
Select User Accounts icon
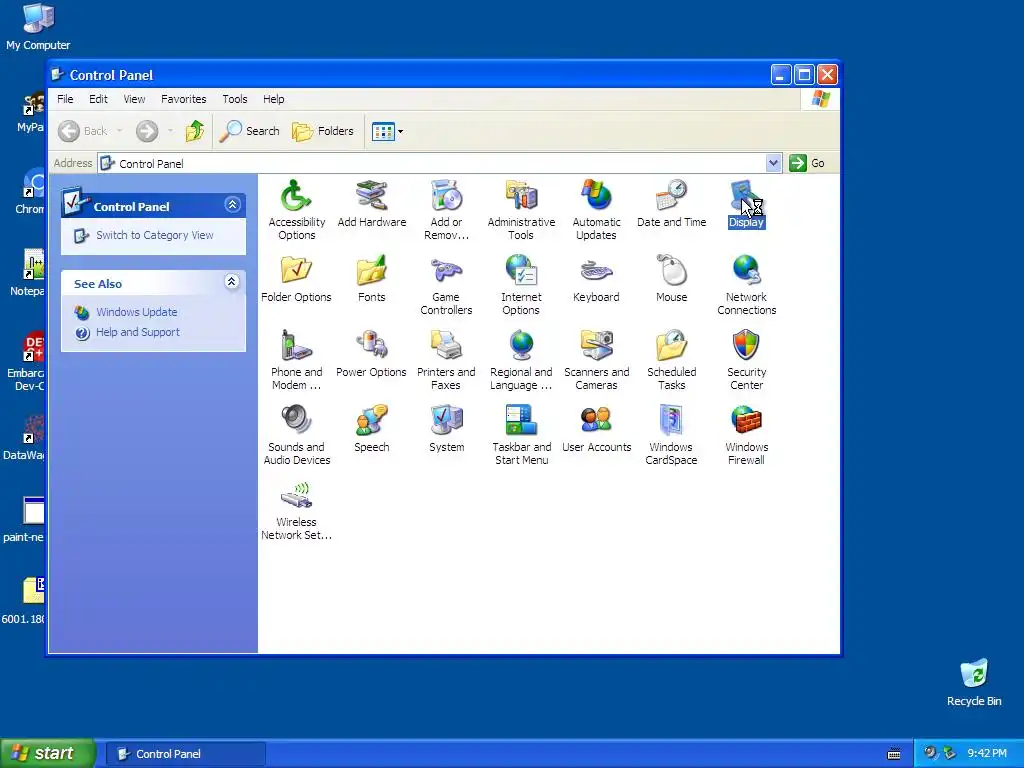(596, 429)
